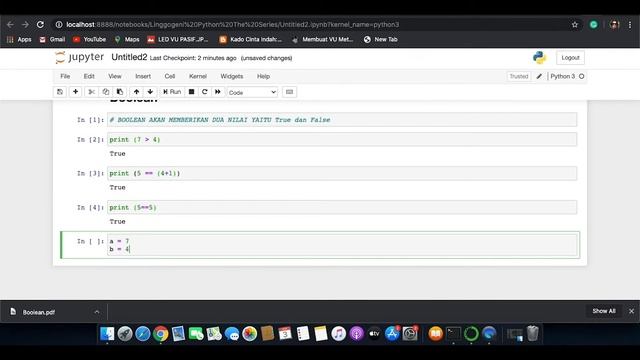The image size is (640, 360).
Task: Select the comment cell In [1]
Action: [x=342, y=120]
